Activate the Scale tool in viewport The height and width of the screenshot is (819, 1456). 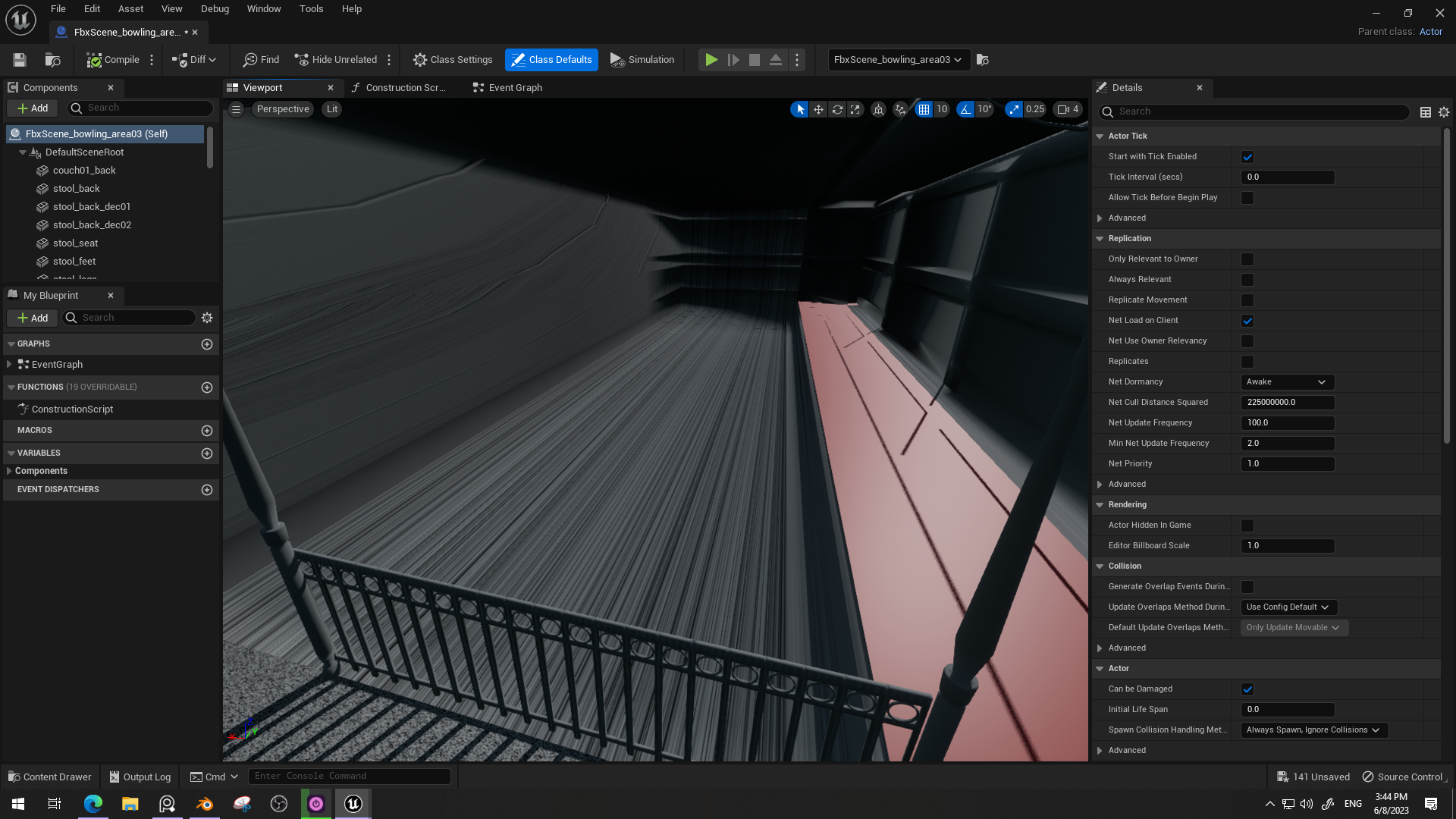point(855,109)
